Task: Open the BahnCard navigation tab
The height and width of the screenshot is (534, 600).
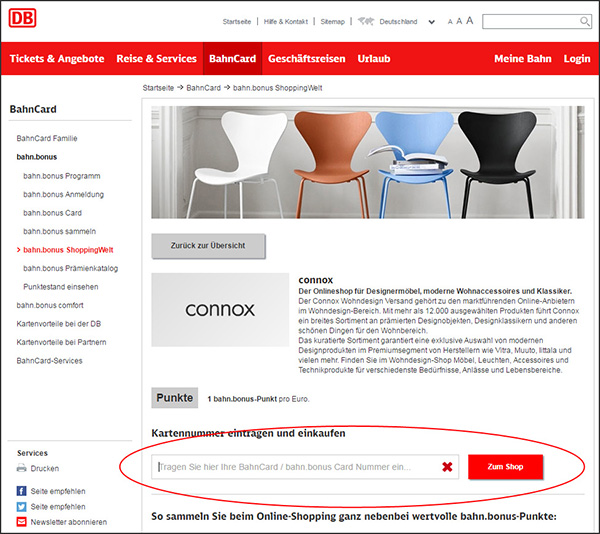Action: click(232, 59)
